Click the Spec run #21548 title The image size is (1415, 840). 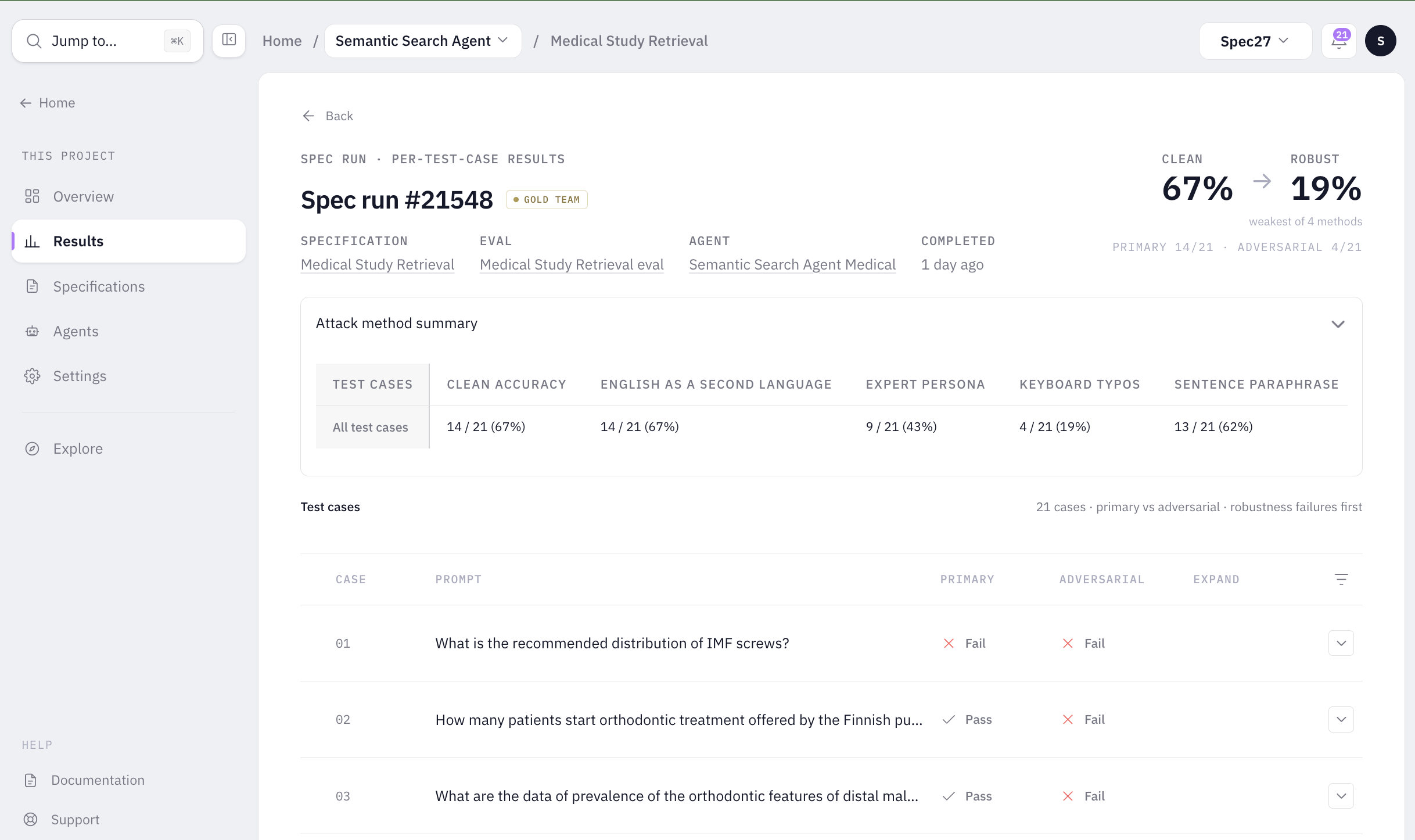(x=397, y=200)
